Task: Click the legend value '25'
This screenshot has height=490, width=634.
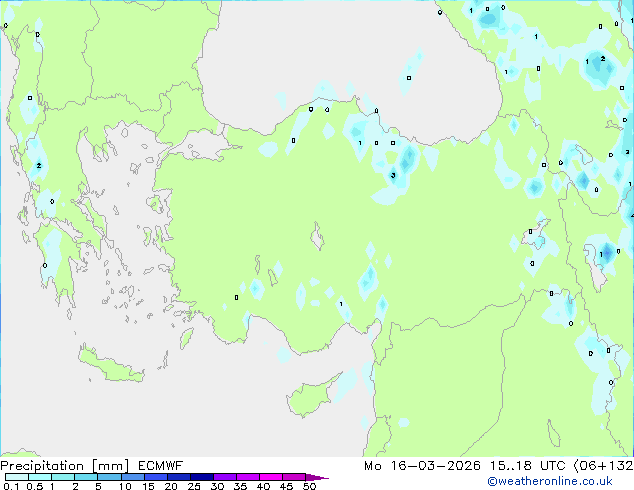Action: 194,486
